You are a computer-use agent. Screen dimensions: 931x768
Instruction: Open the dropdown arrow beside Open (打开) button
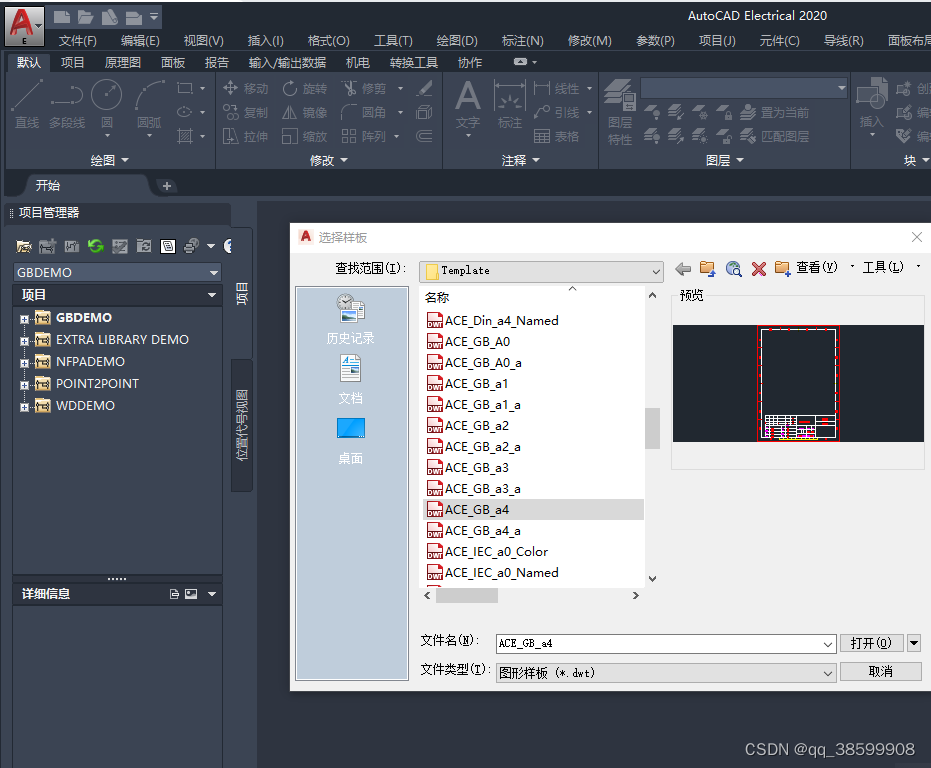[914, 643]
